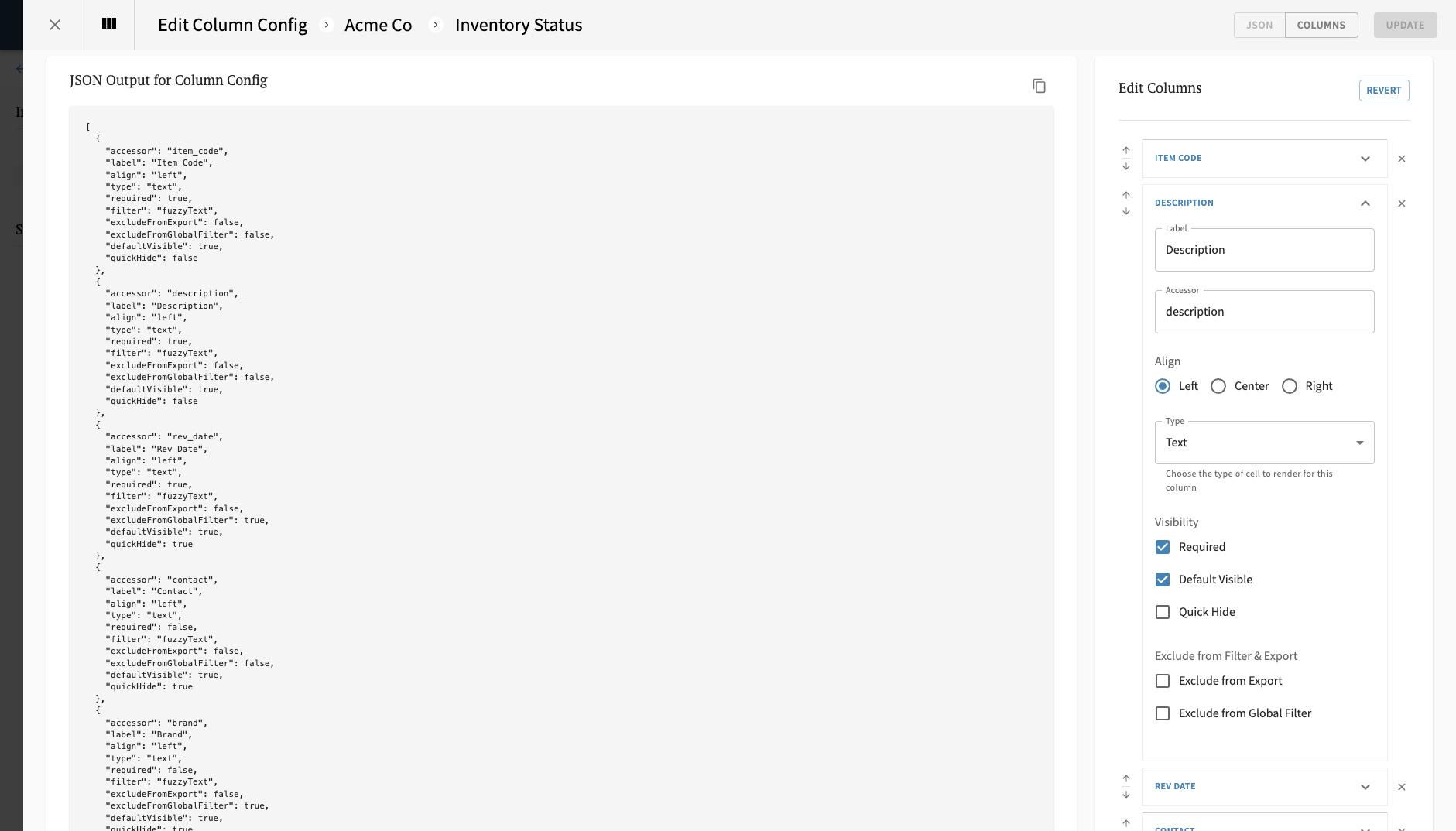Remove the Description column
This screenshot has width=1456, height=831.
point(1400,203)
